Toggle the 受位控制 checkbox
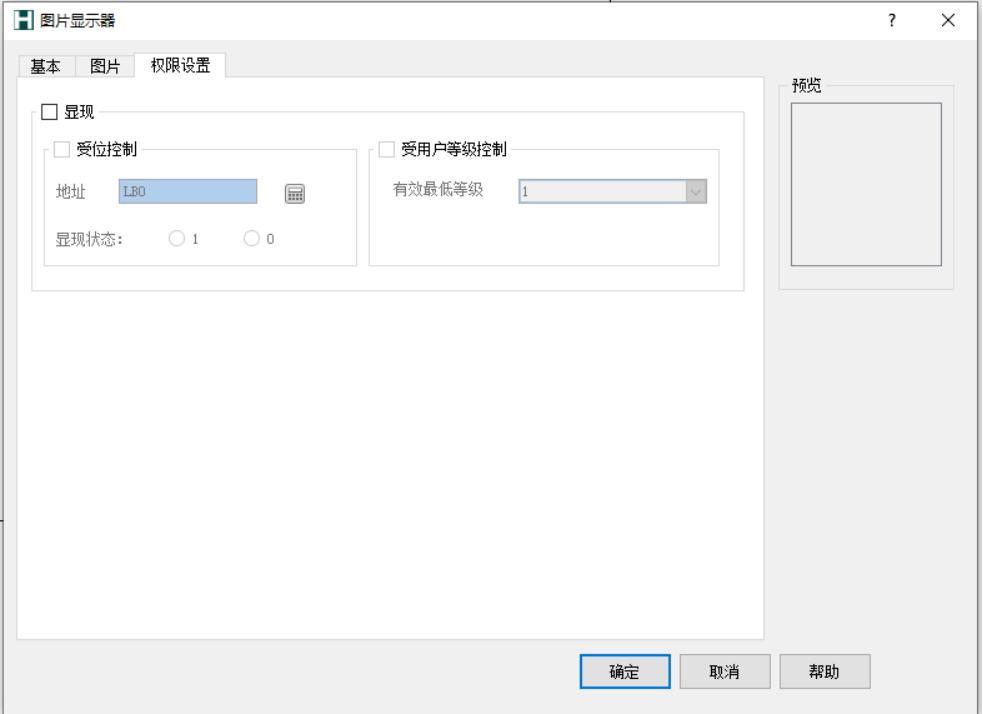 coord(62,150)
